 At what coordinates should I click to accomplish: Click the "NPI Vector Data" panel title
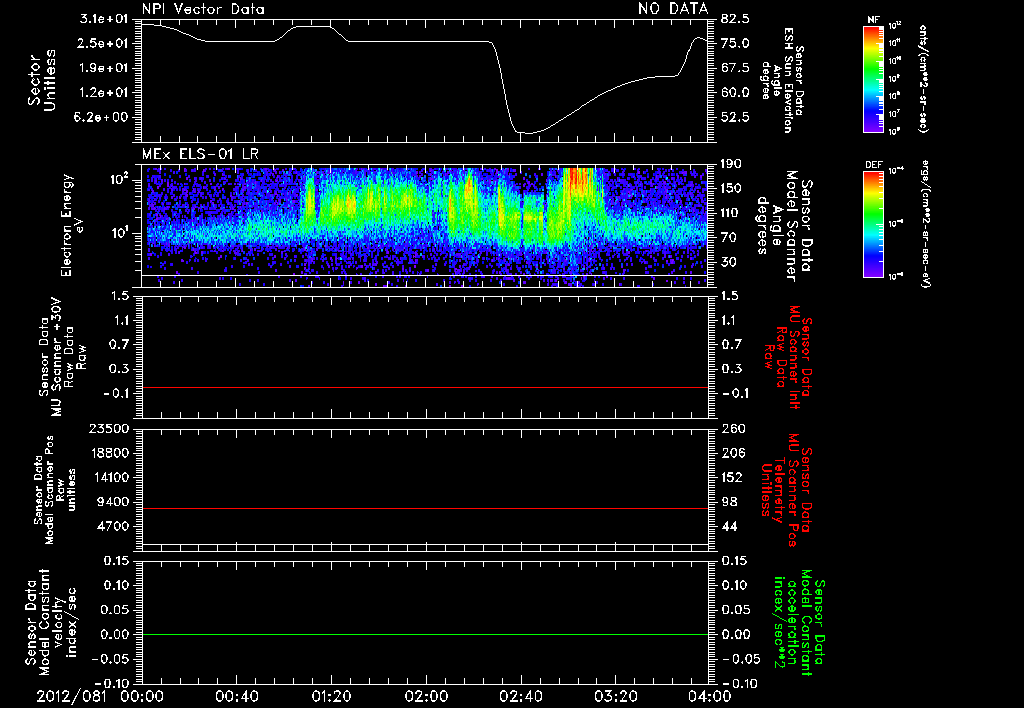(x=203, y=9)
